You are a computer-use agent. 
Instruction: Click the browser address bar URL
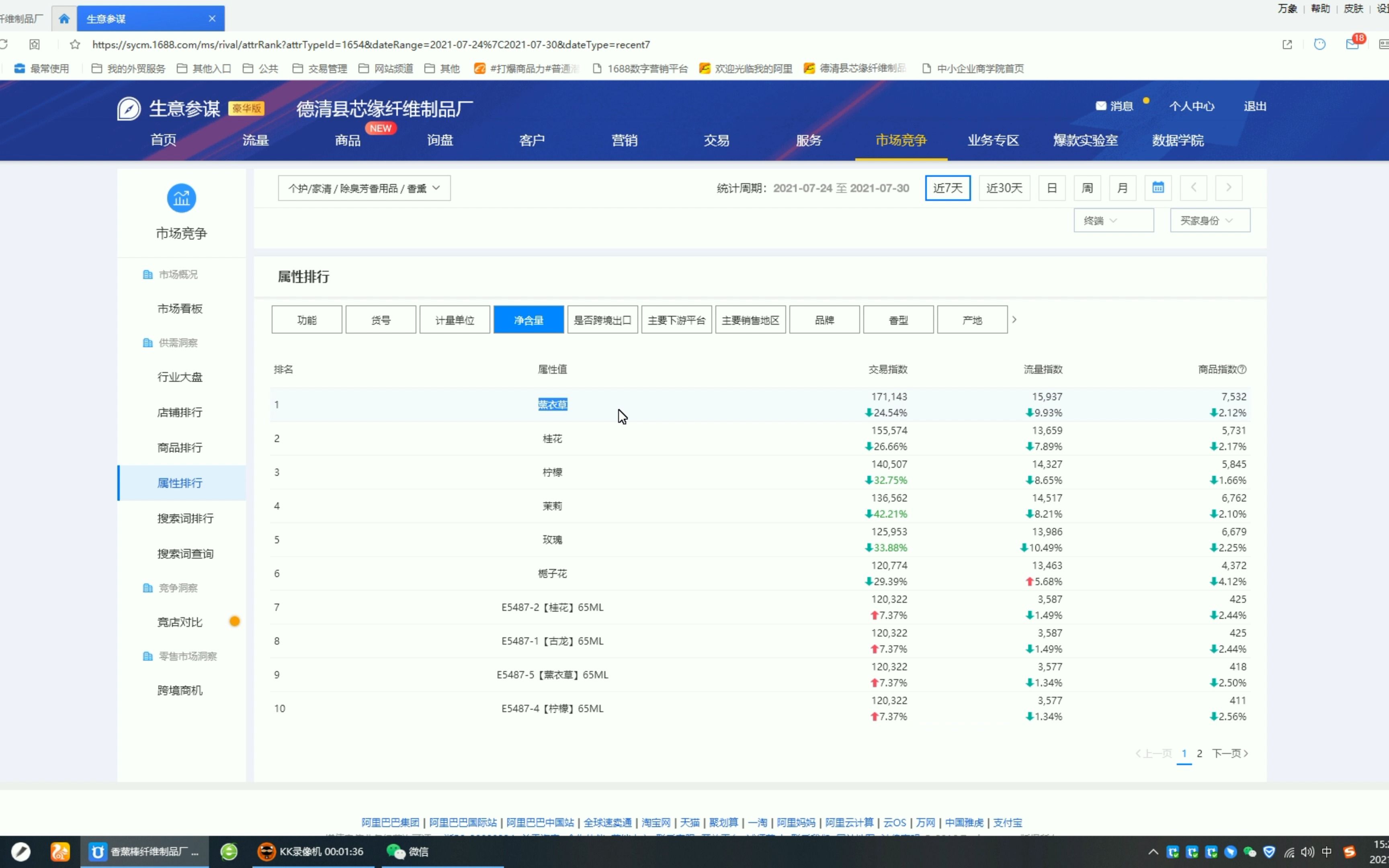click(x=371, y=44)
